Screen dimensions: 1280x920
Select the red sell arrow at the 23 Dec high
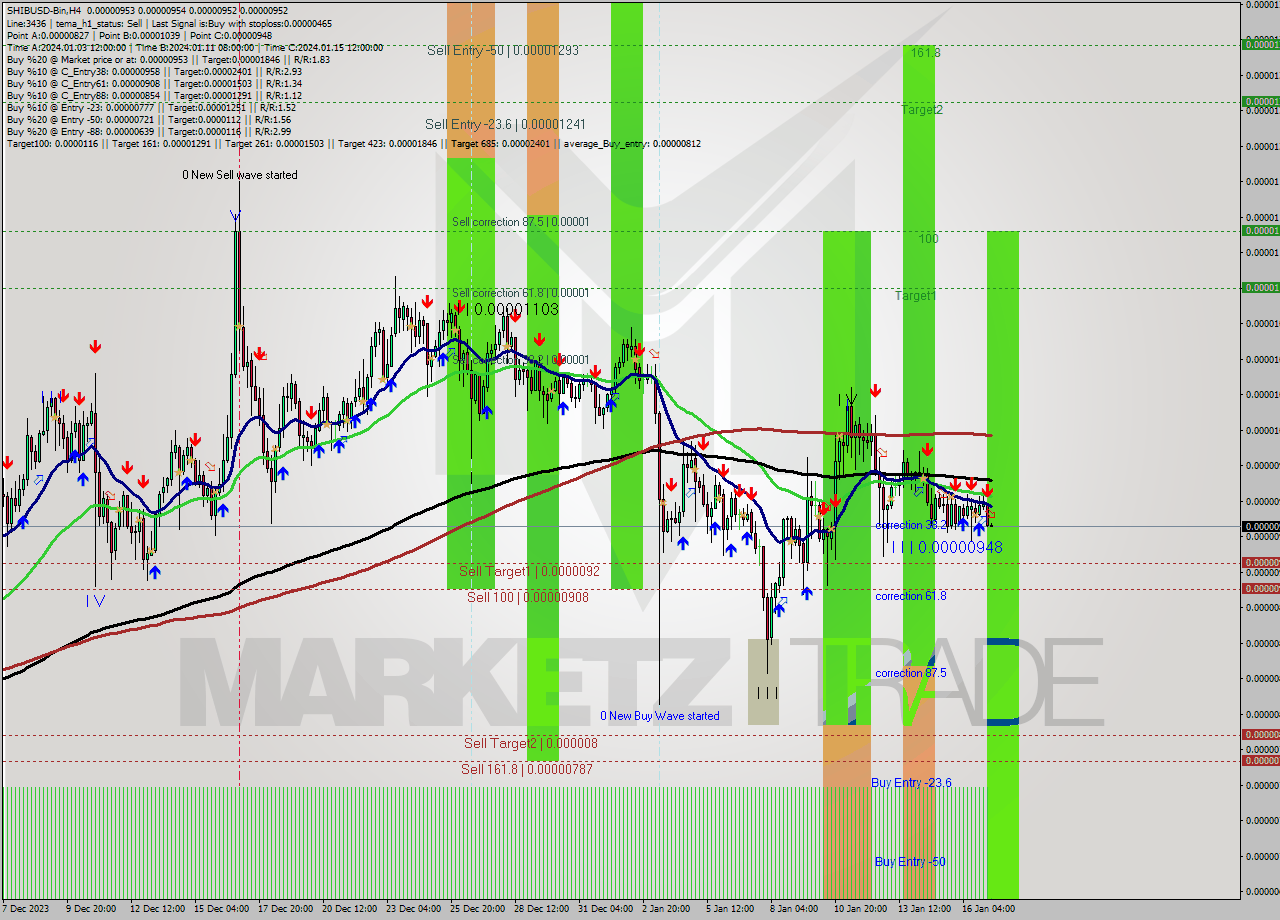[427, 301]
